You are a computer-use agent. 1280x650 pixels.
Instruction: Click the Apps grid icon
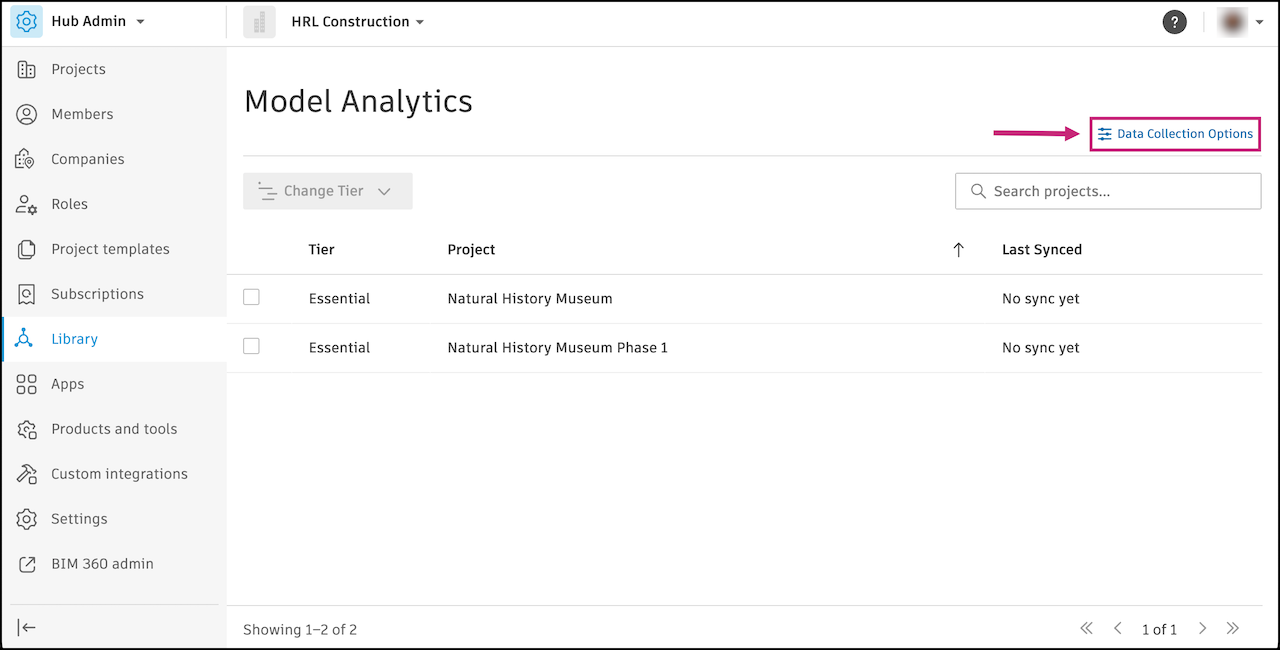point(27,384)
